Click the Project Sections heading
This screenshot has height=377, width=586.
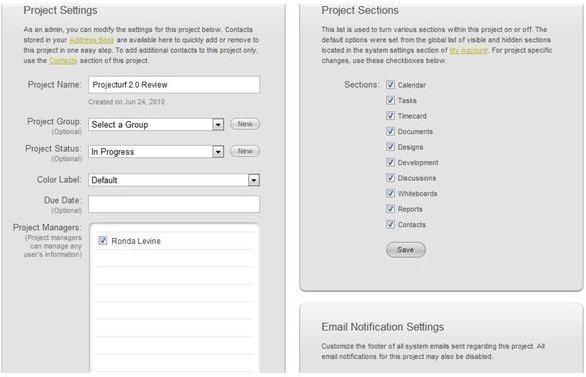(360, 10)
